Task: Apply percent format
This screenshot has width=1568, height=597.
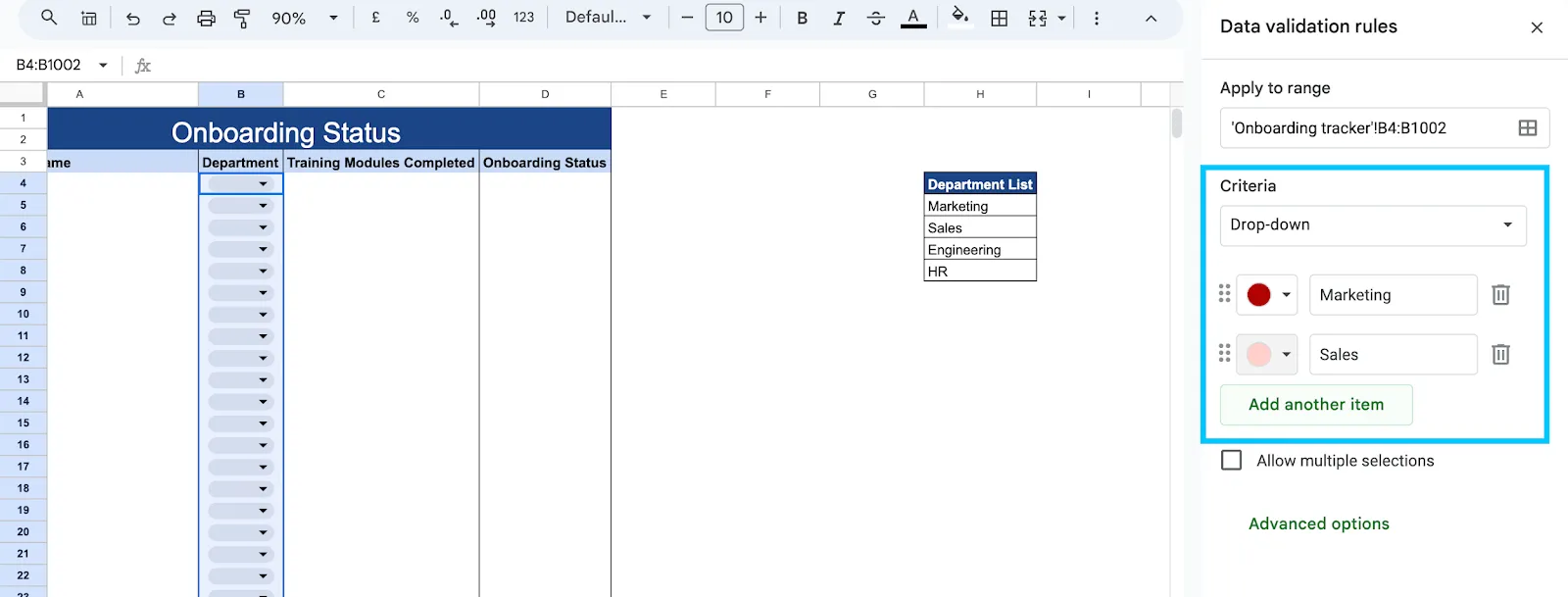Action: [x=413, y=18]
